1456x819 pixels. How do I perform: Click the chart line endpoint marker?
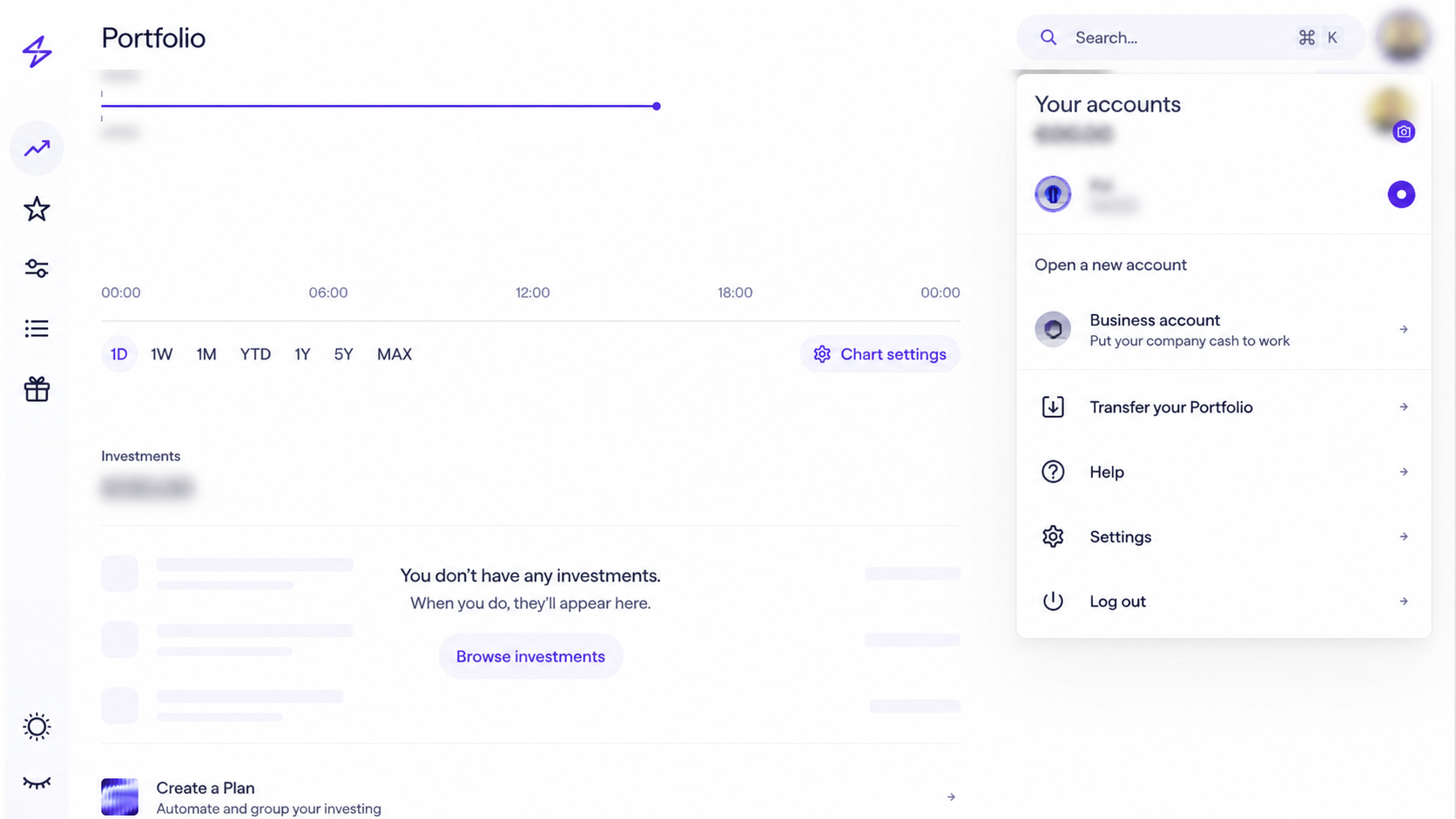(657, 106)
